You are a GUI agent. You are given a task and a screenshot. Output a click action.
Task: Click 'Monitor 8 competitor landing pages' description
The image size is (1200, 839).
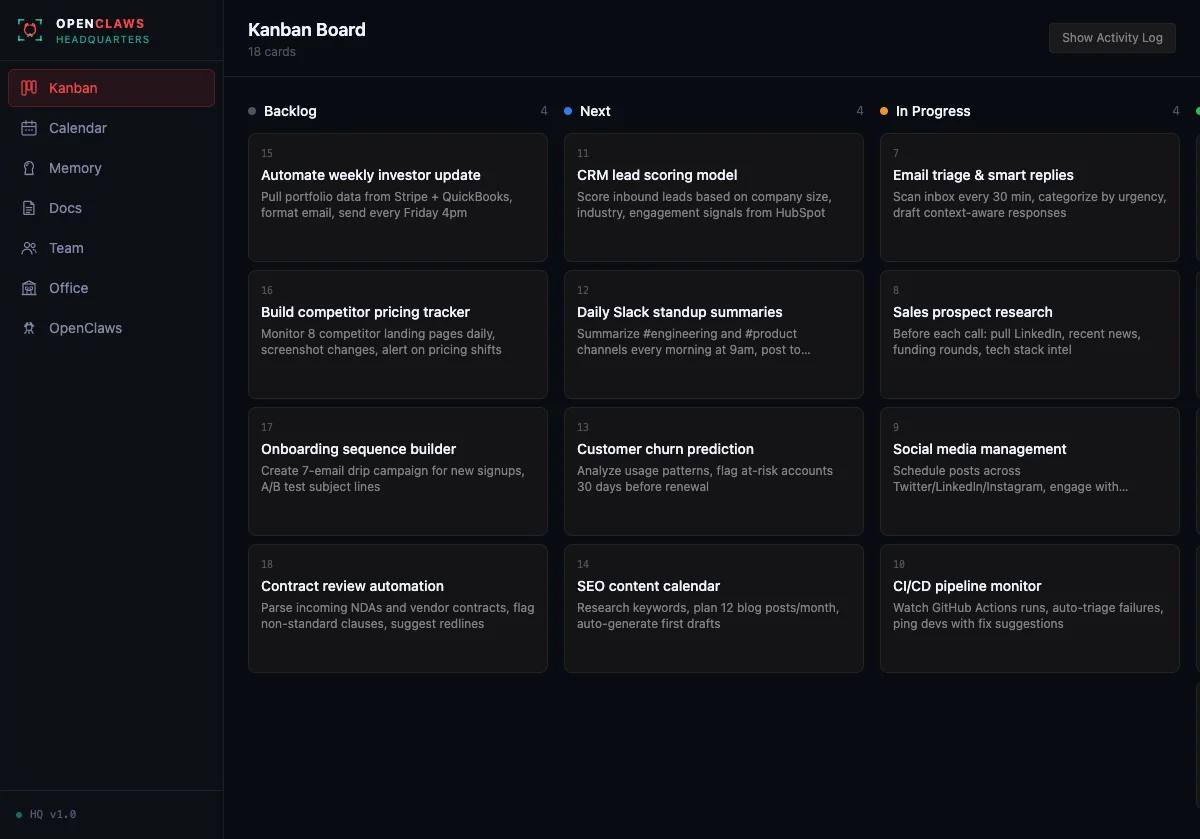tap(382, 342)
